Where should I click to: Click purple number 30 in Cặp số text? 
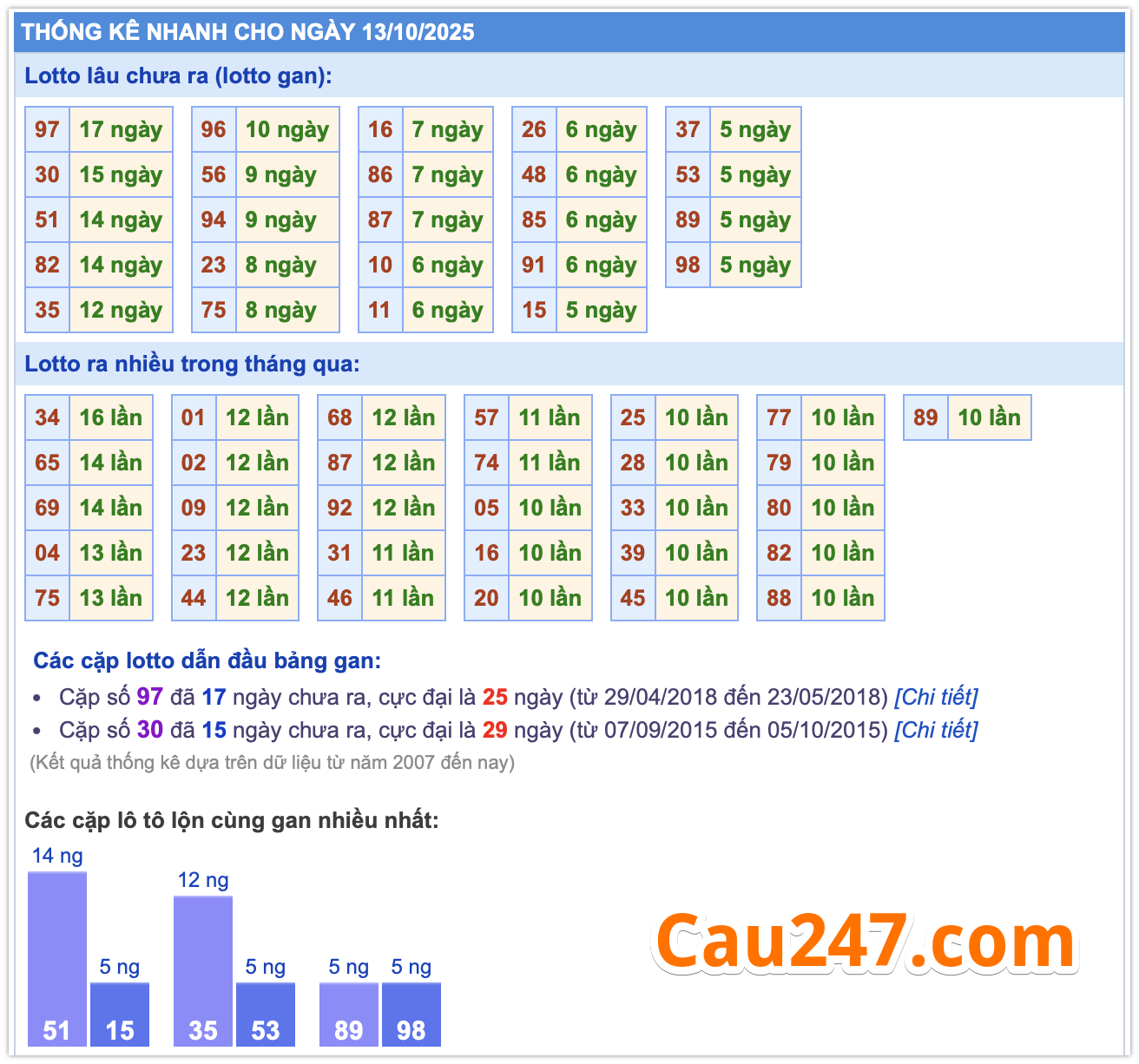click(x=149, y=730)
